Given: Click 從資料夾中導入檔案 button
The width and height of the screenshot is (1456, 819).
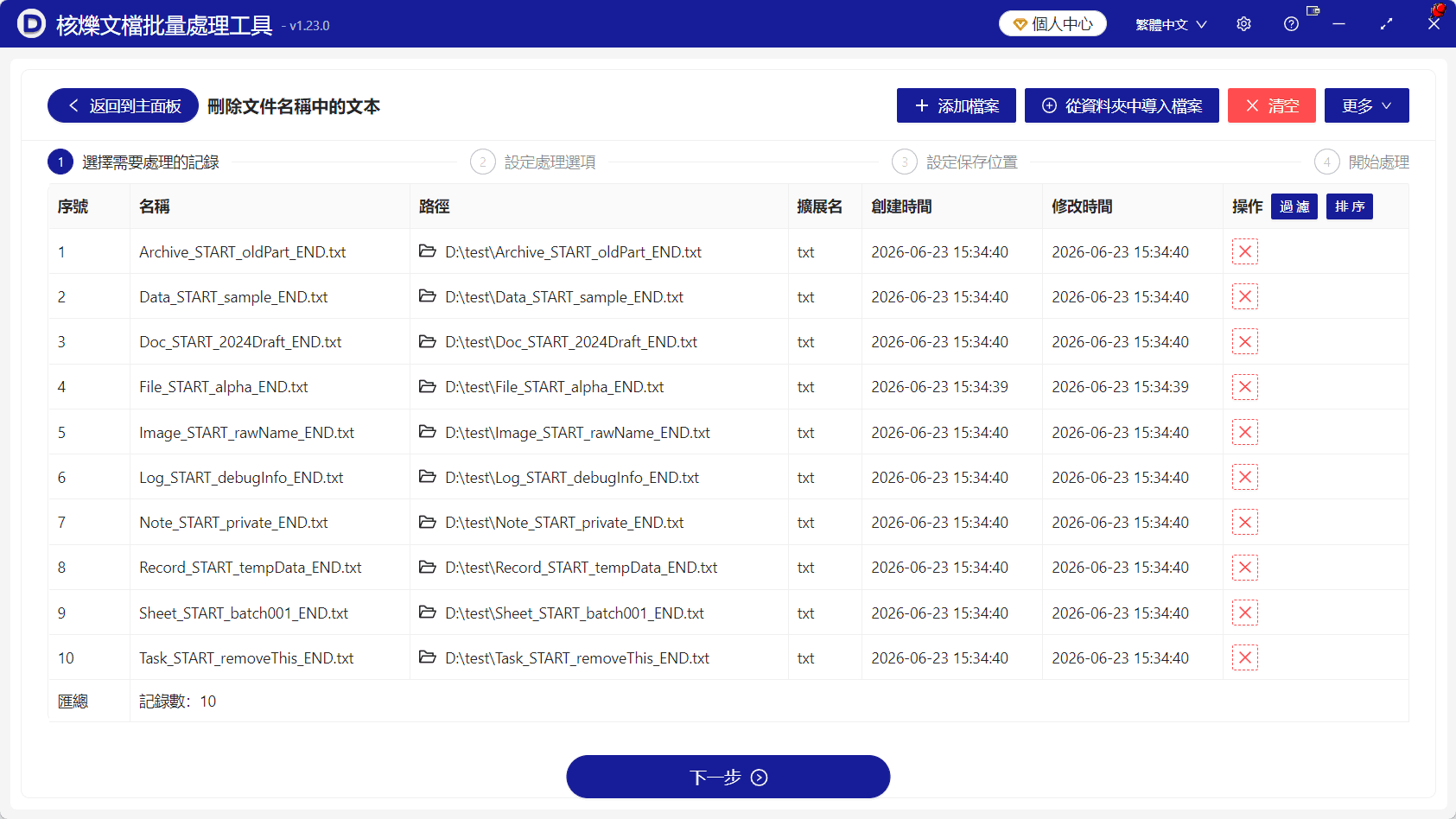Looking at the screenshot, I should point(1122,105).
